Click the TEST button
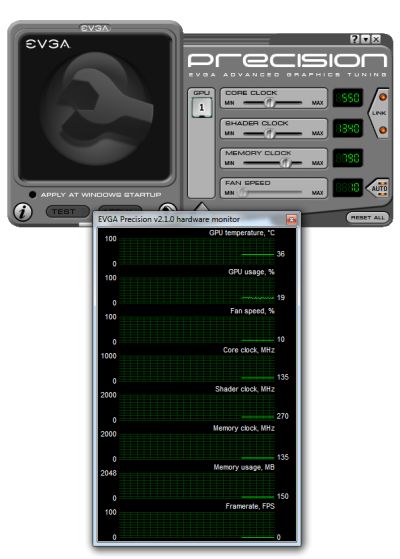 67,211
